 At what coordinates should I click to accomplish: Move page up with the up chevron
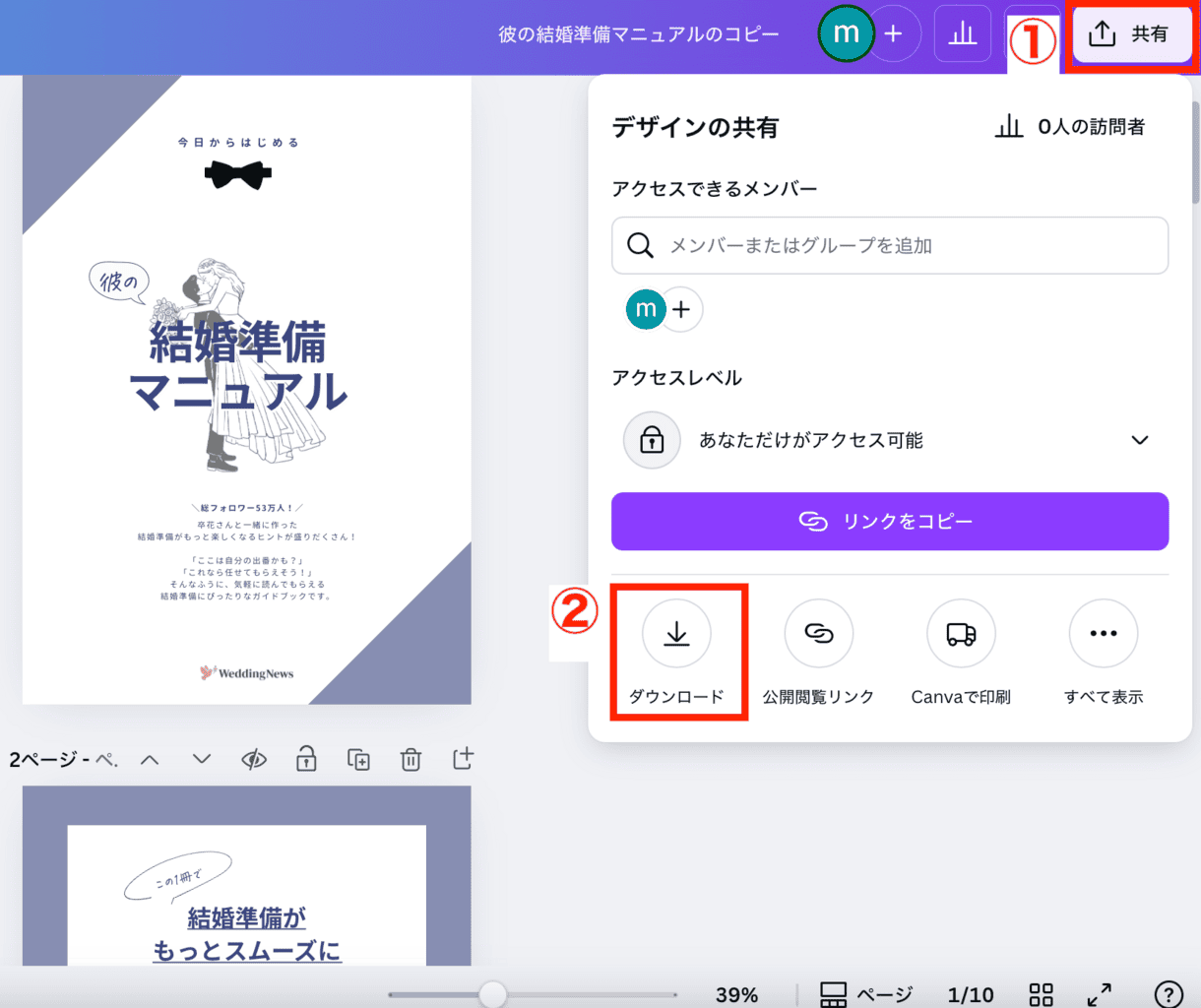(150, 759)
